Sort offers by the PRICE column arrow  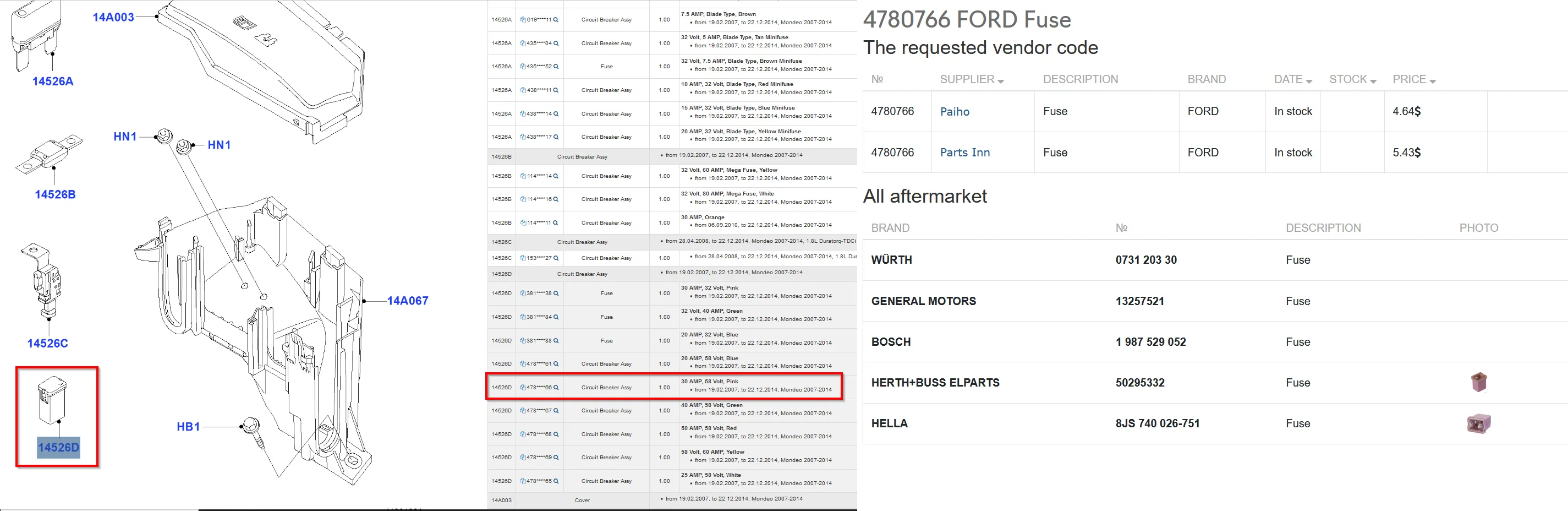1432,81
